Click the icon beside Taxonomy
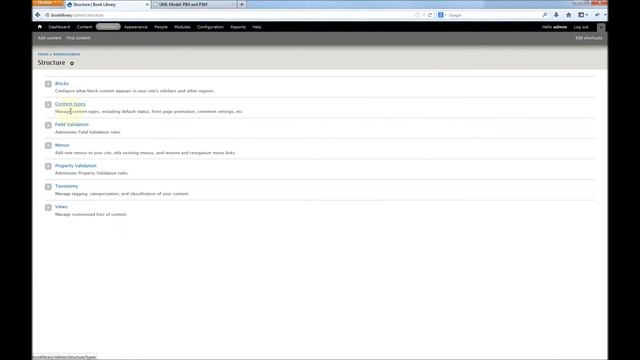640x360 pixels. (x=48, y=187)
